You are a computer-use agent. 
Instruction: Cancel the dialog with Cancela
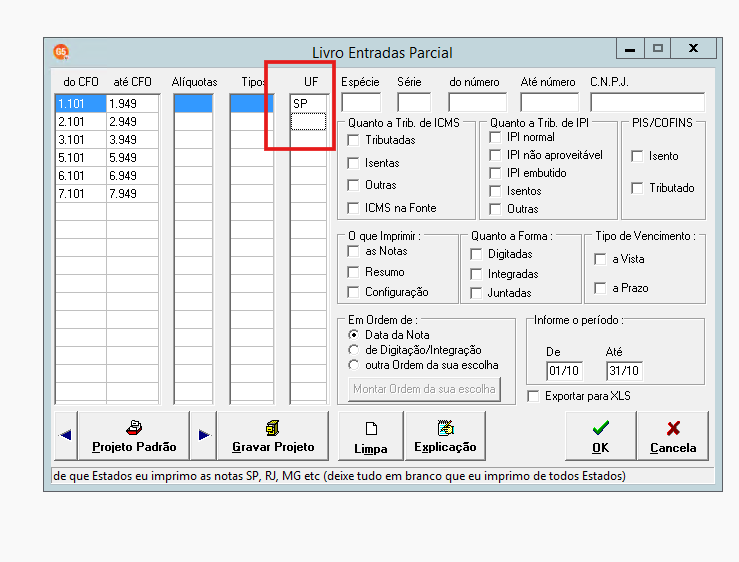[x=673, y=435]
